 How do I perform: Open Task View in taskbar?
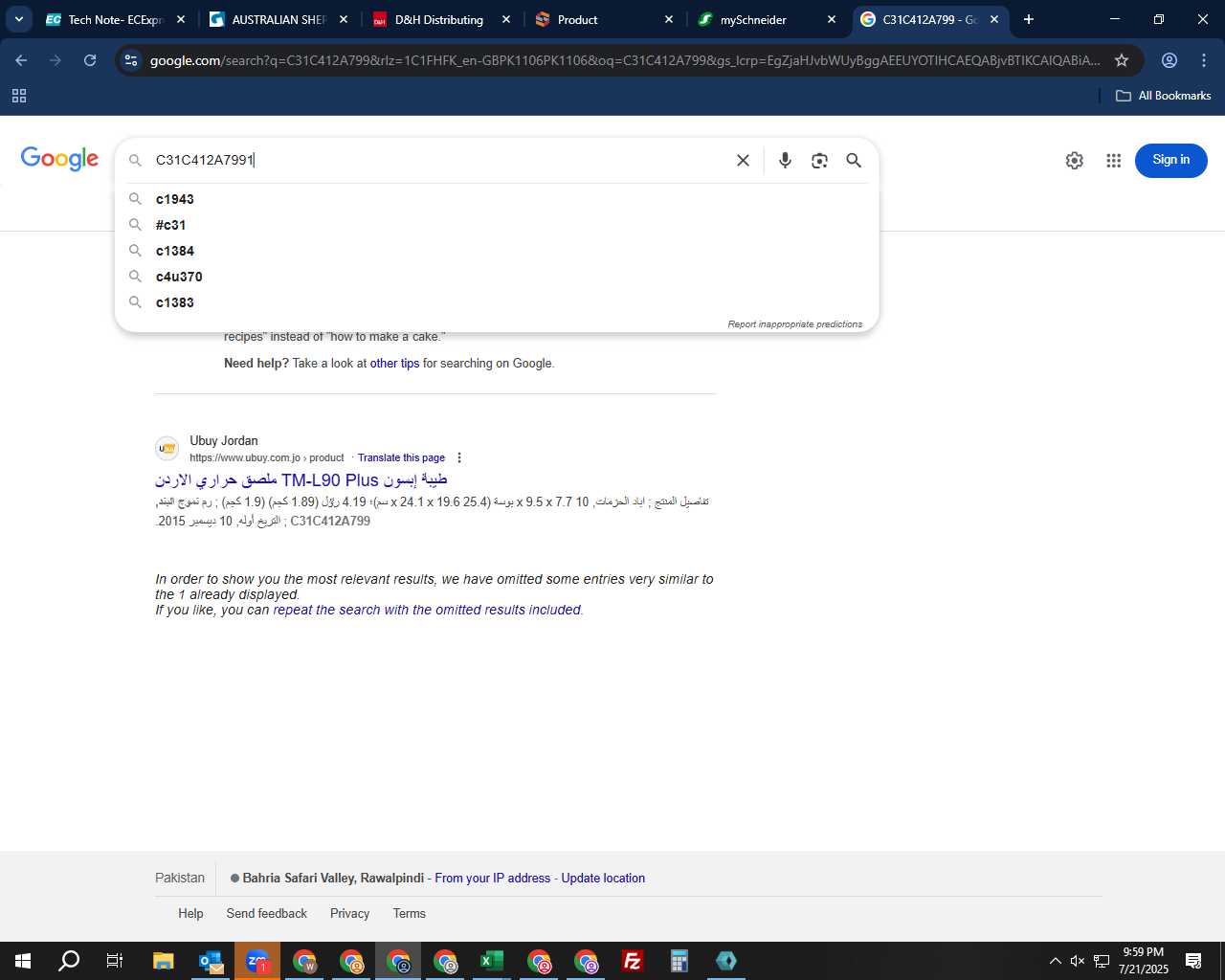115,961
